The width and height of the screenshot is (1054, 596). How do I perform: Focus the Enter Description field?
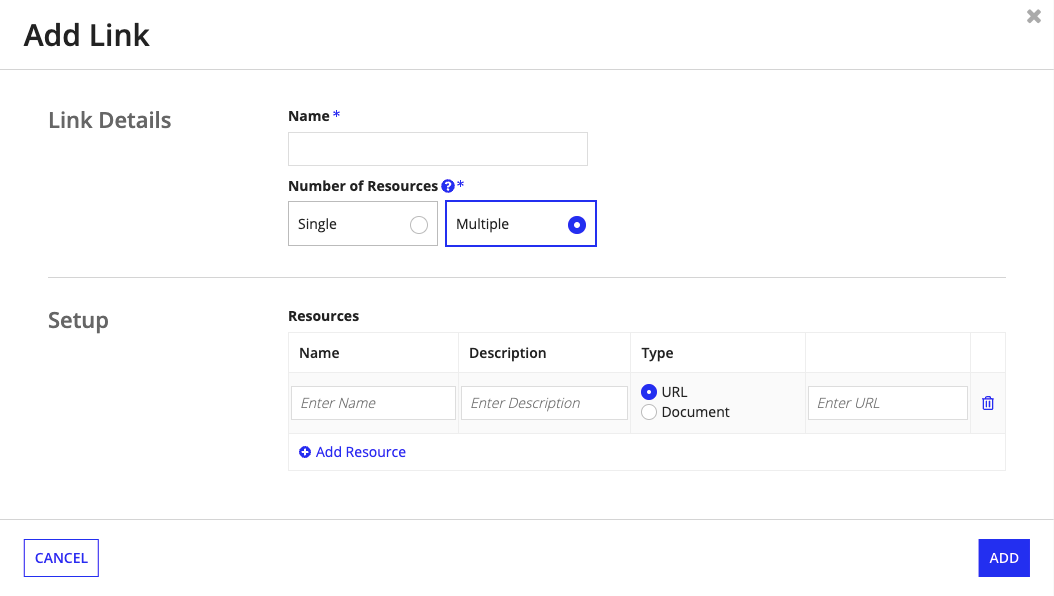point(544,403)
